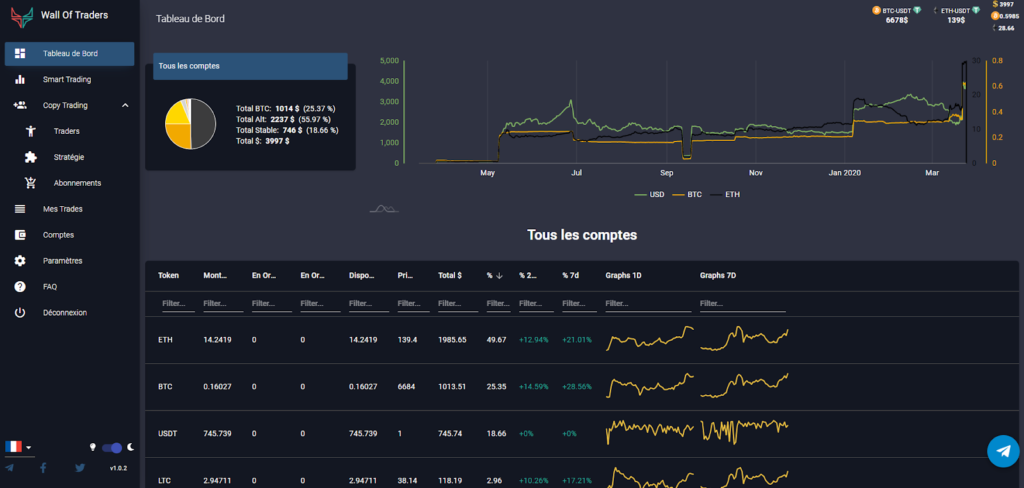Select the Tous les comptes card header

pyautogui.click(x=250, y=66)
